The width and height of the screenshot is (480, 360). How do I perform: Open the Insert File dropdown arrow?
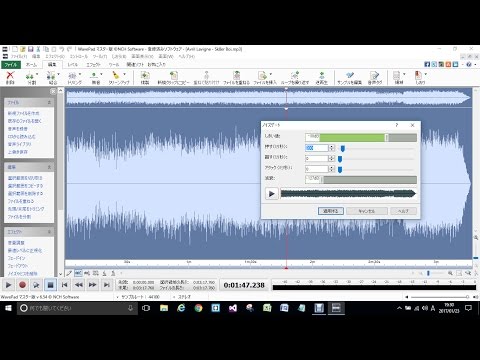coord(271,74)
